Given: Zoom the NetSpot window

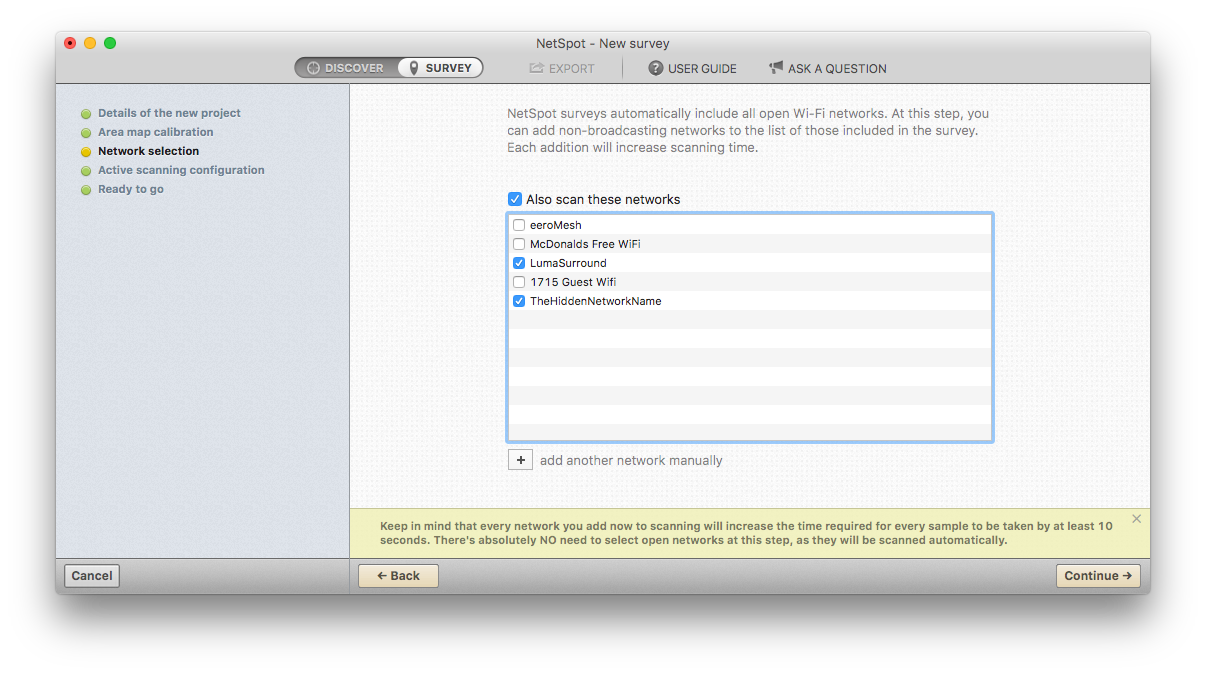Looking at the screenshot, I should coord(110,43).
